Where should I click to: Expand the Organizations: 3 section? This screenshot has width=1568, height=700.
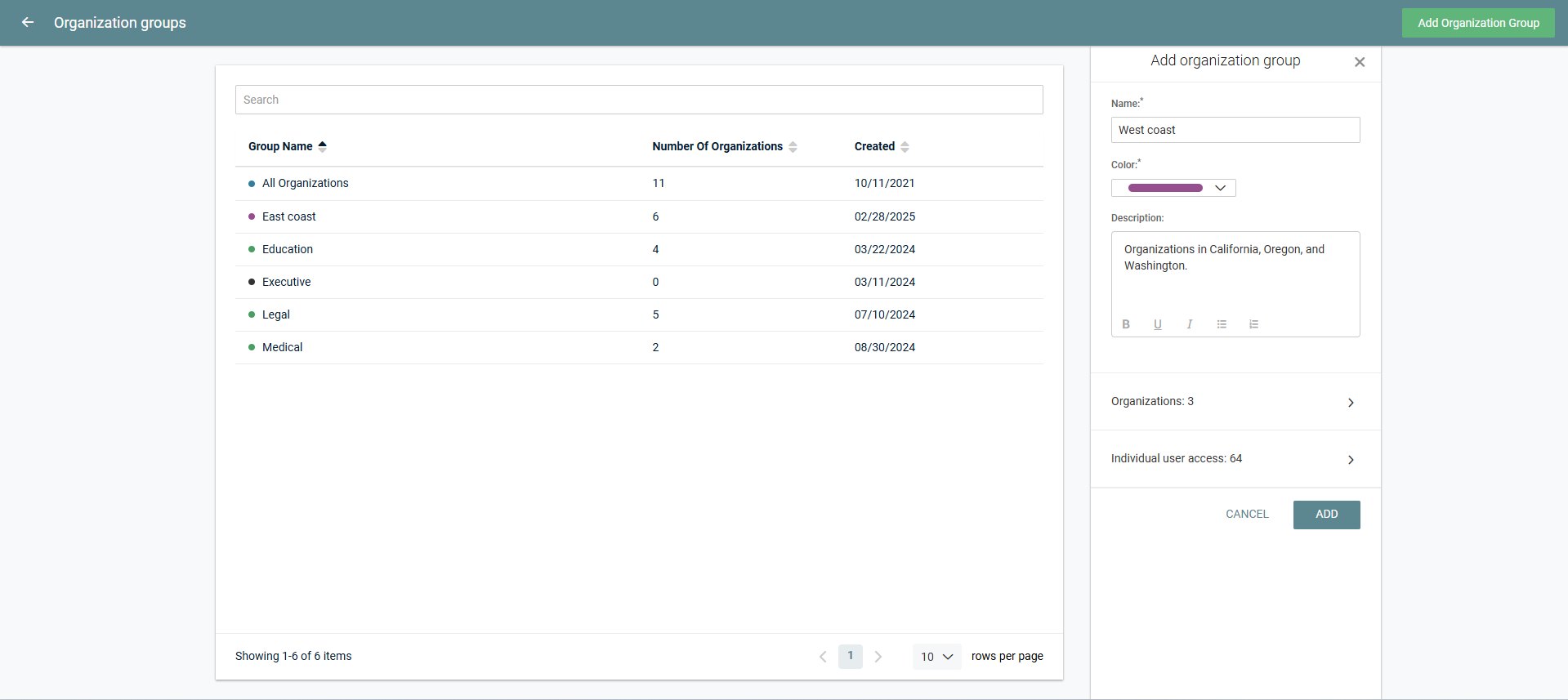(1235, 402)
